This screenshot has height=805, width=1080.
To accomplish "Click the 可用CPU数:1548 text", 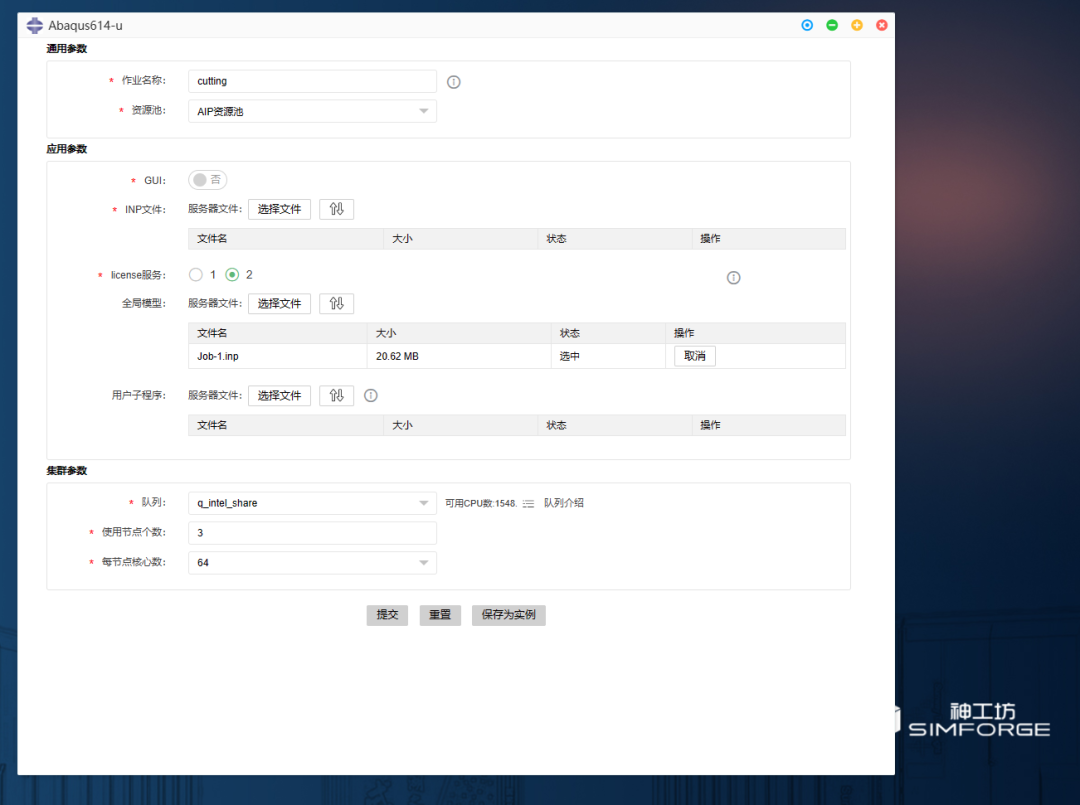I will [481, 503].
